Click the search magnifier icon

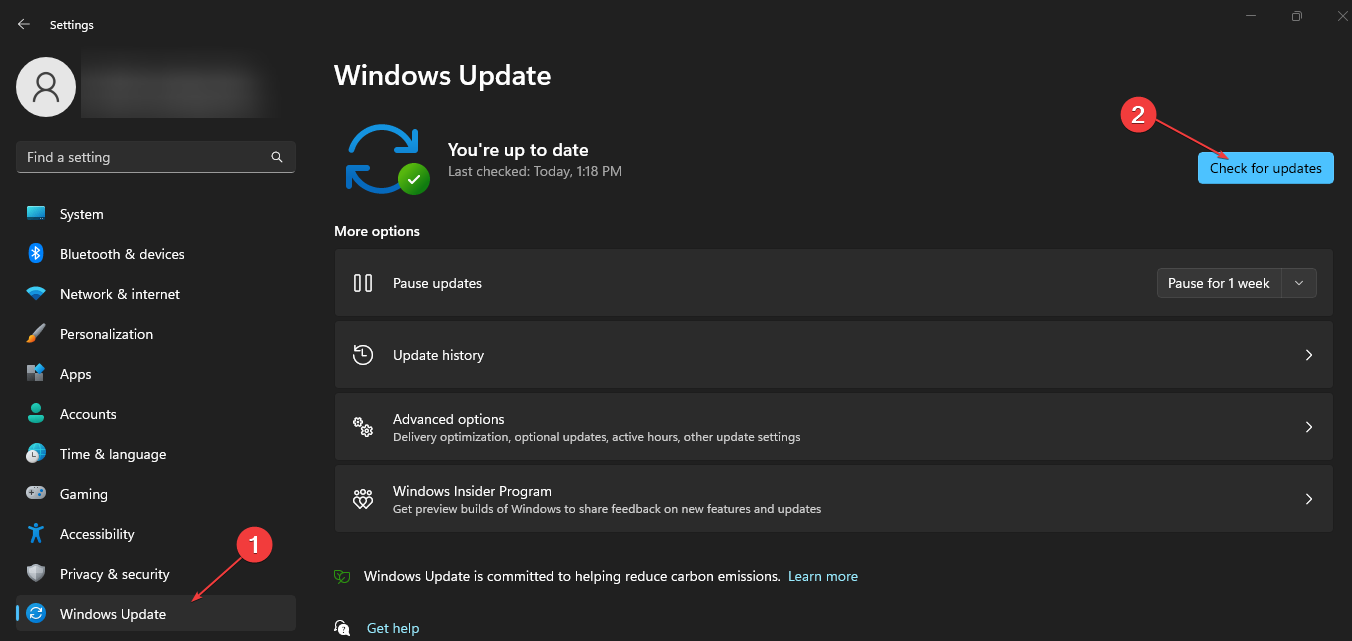277,157
